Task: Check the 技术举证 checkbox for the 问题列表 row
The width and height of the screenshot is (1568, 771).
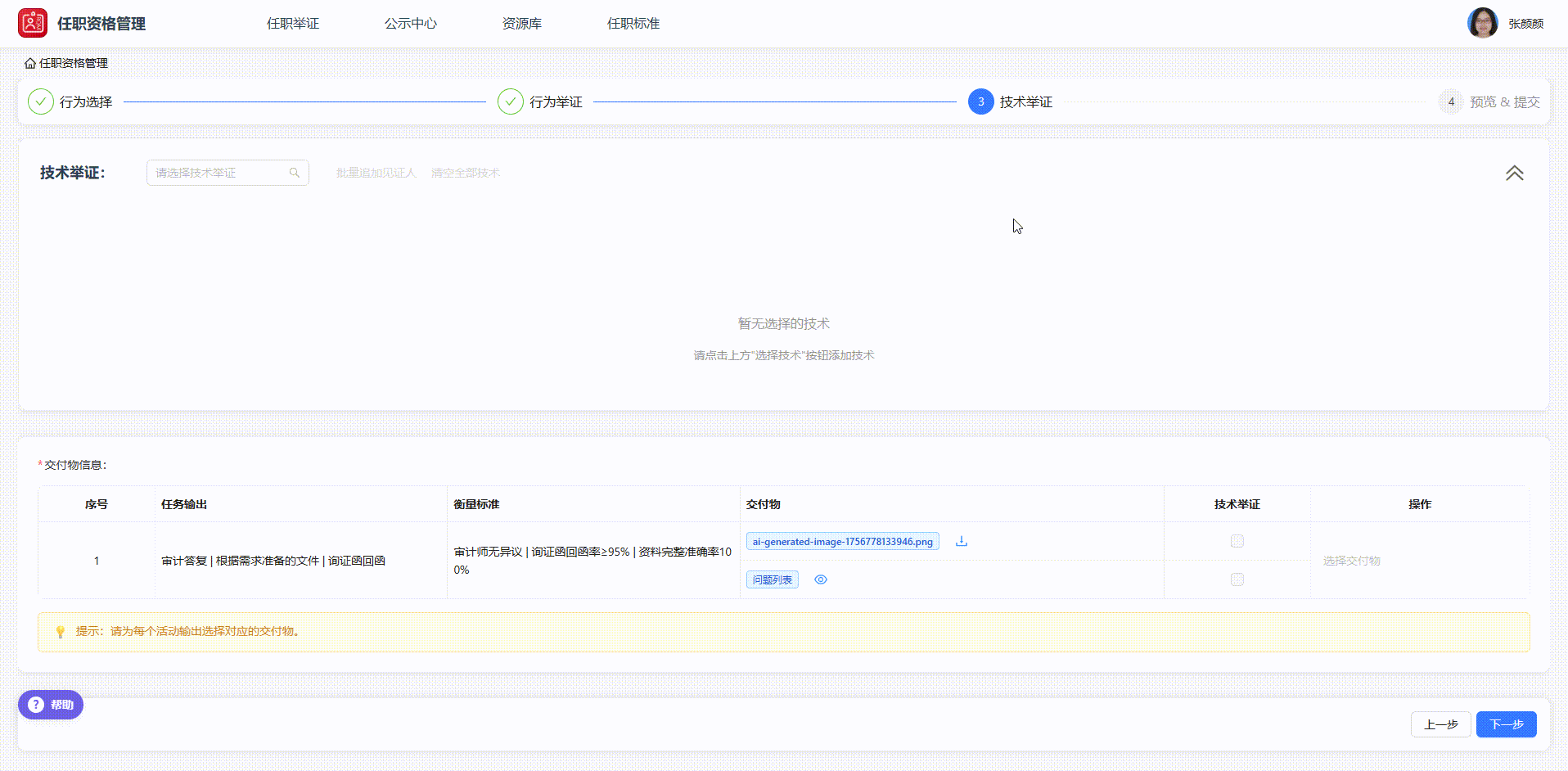Action: (x=1237, y=579)
